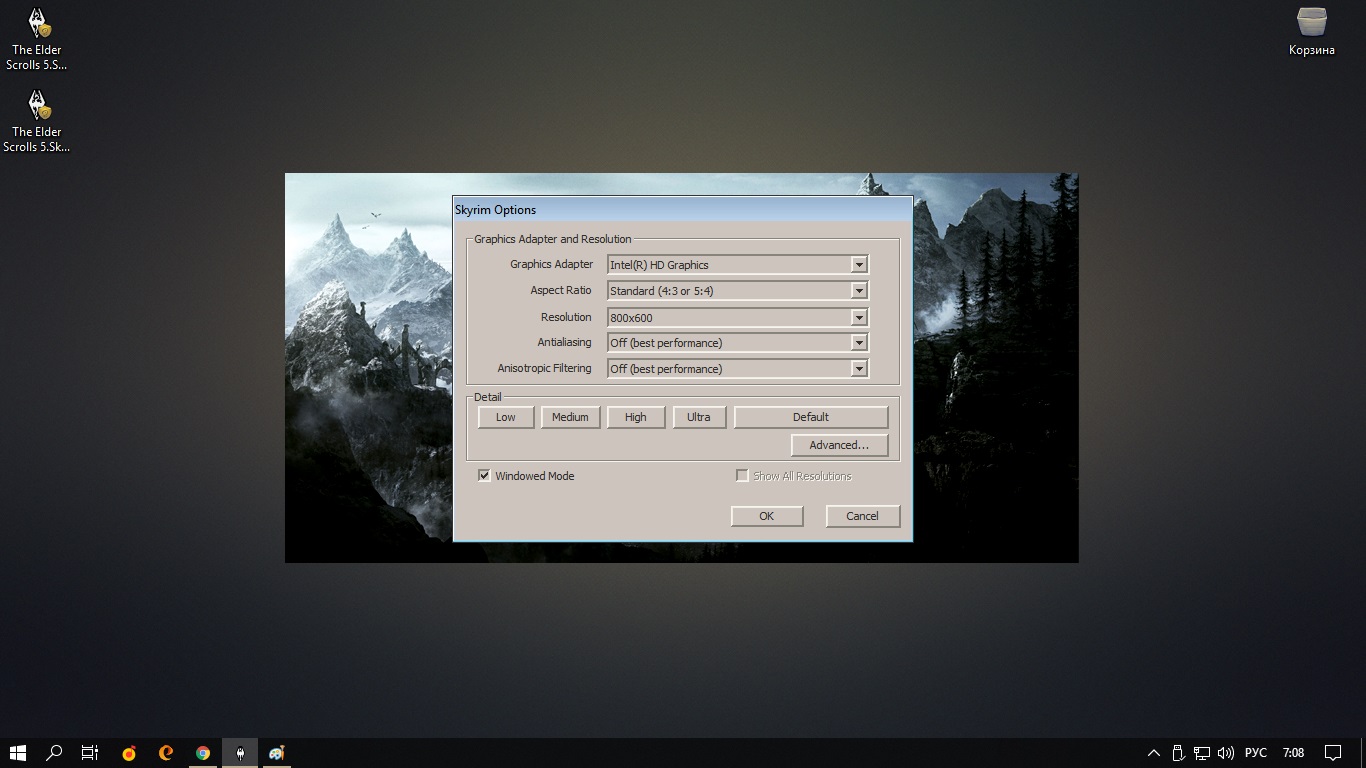Open the Advanced... settings
The image size is (1366, 768).
point(839,445)
